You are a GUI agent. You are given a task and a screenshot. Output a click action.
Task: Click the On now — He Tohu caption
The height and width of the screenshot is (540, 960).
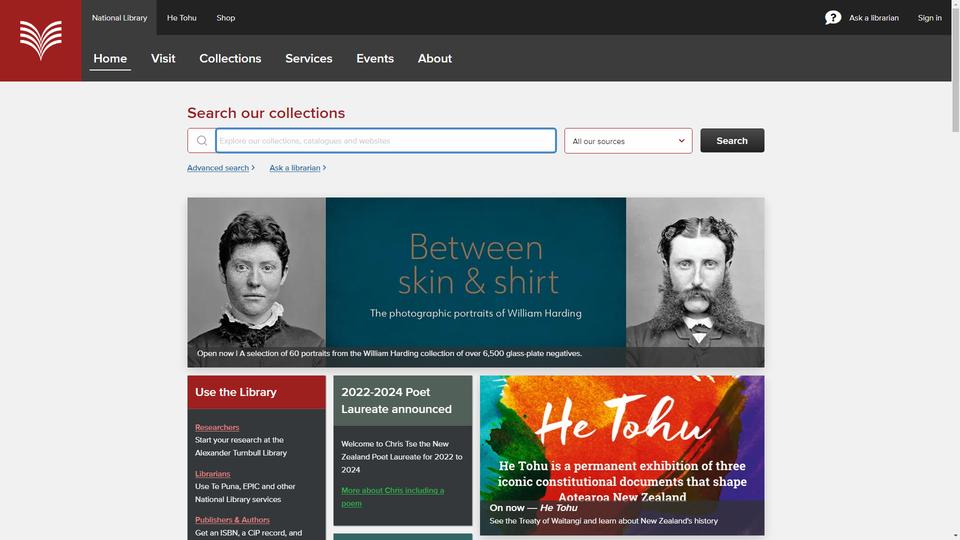pos(533,508)
